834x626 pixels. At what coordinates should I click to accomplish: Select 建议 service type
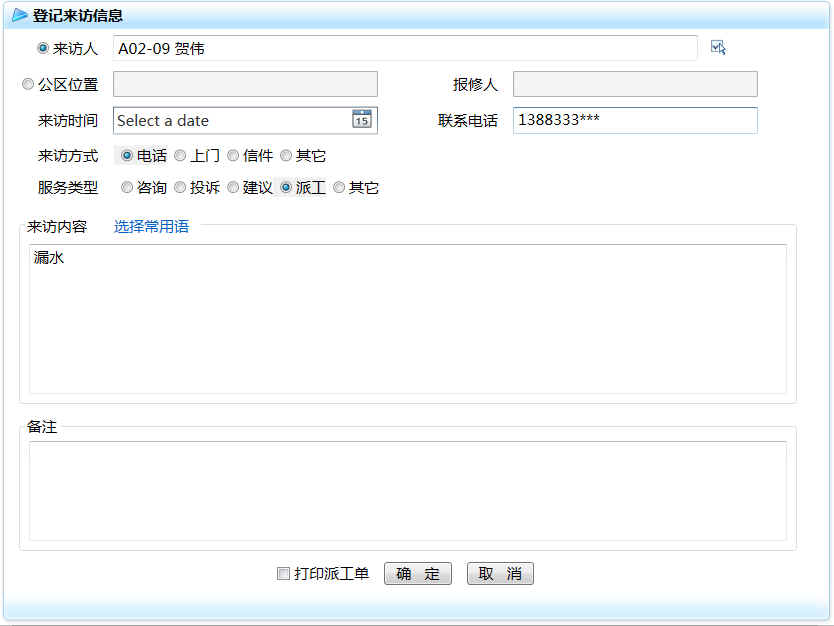pyautogui.click(x=233, y=187)
